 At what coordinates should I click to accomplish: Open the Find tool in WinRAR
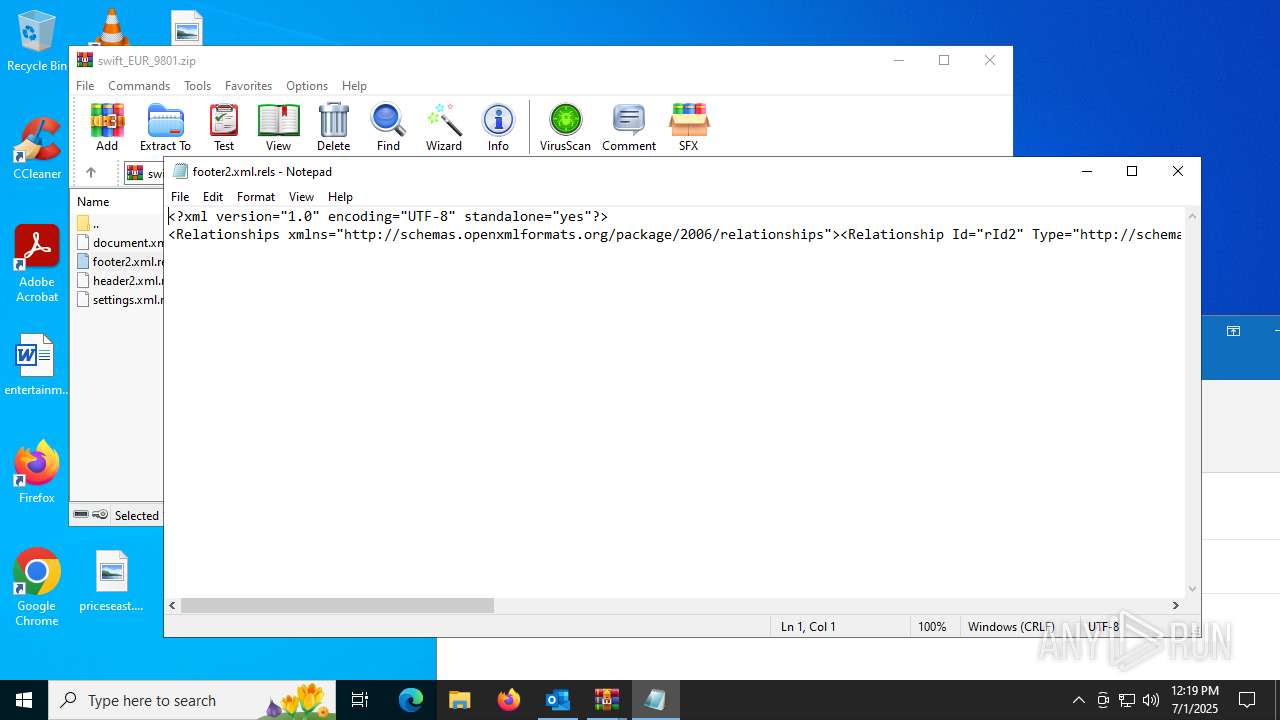(388, 127)
